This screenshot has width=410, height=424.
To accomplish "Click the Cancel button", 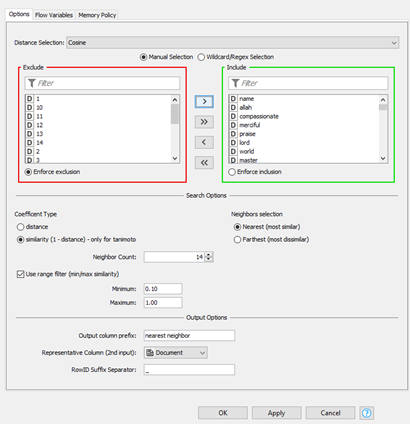I will click(x=330, y=413).
